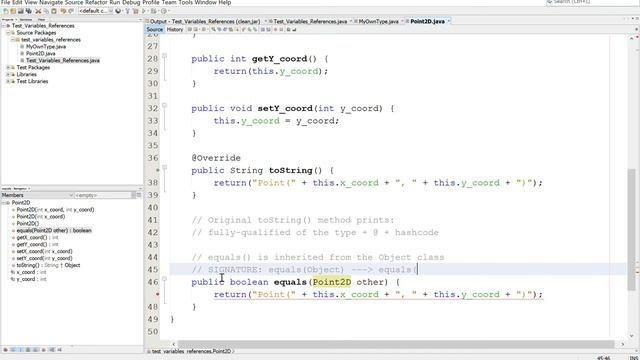640x360 pixels.
Task: Click the Open Project toolbar icon
Action: click(x=21, y=11)
